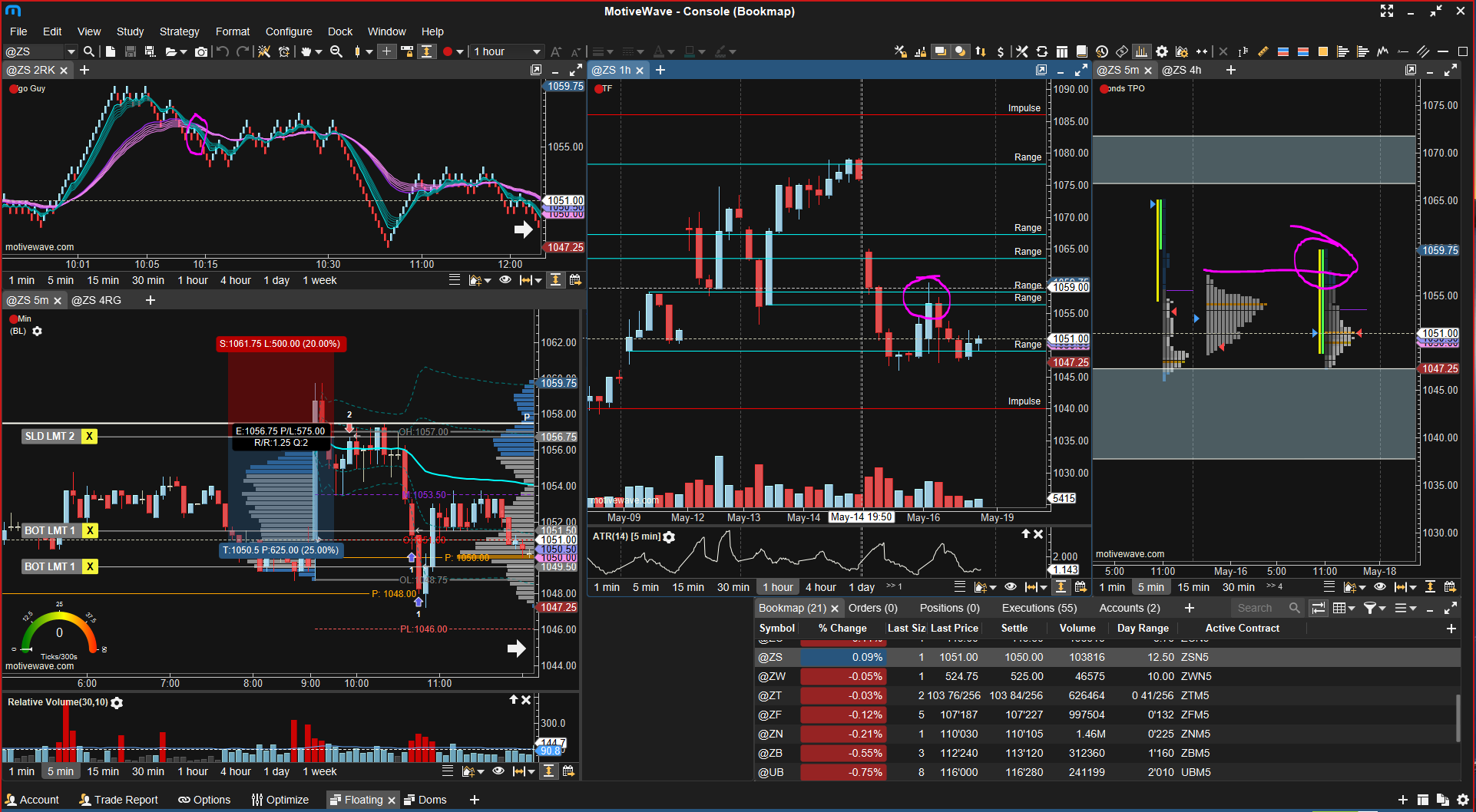Expand the range dropdown under 1h chart
1476x812 pixels.
click(1043, 587)
